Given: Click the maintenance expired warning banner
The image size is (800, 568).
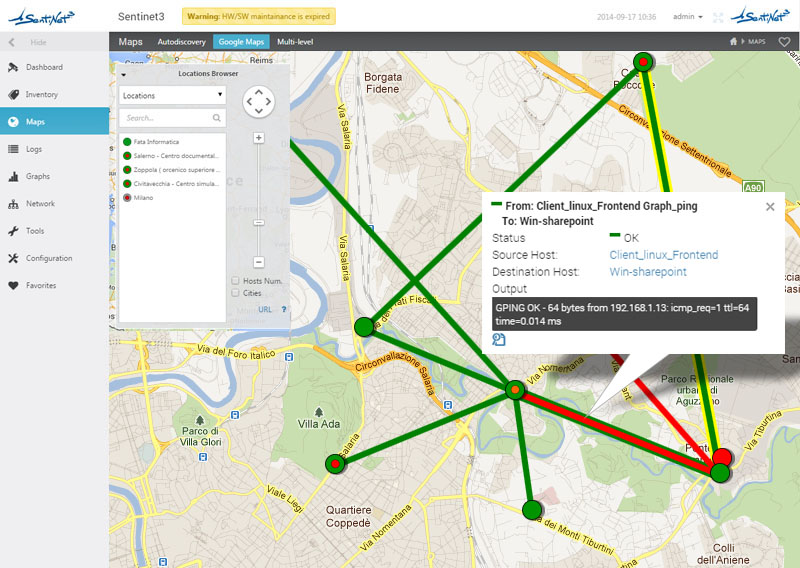Looking at the screenshot, I should [x=259, y=16].
